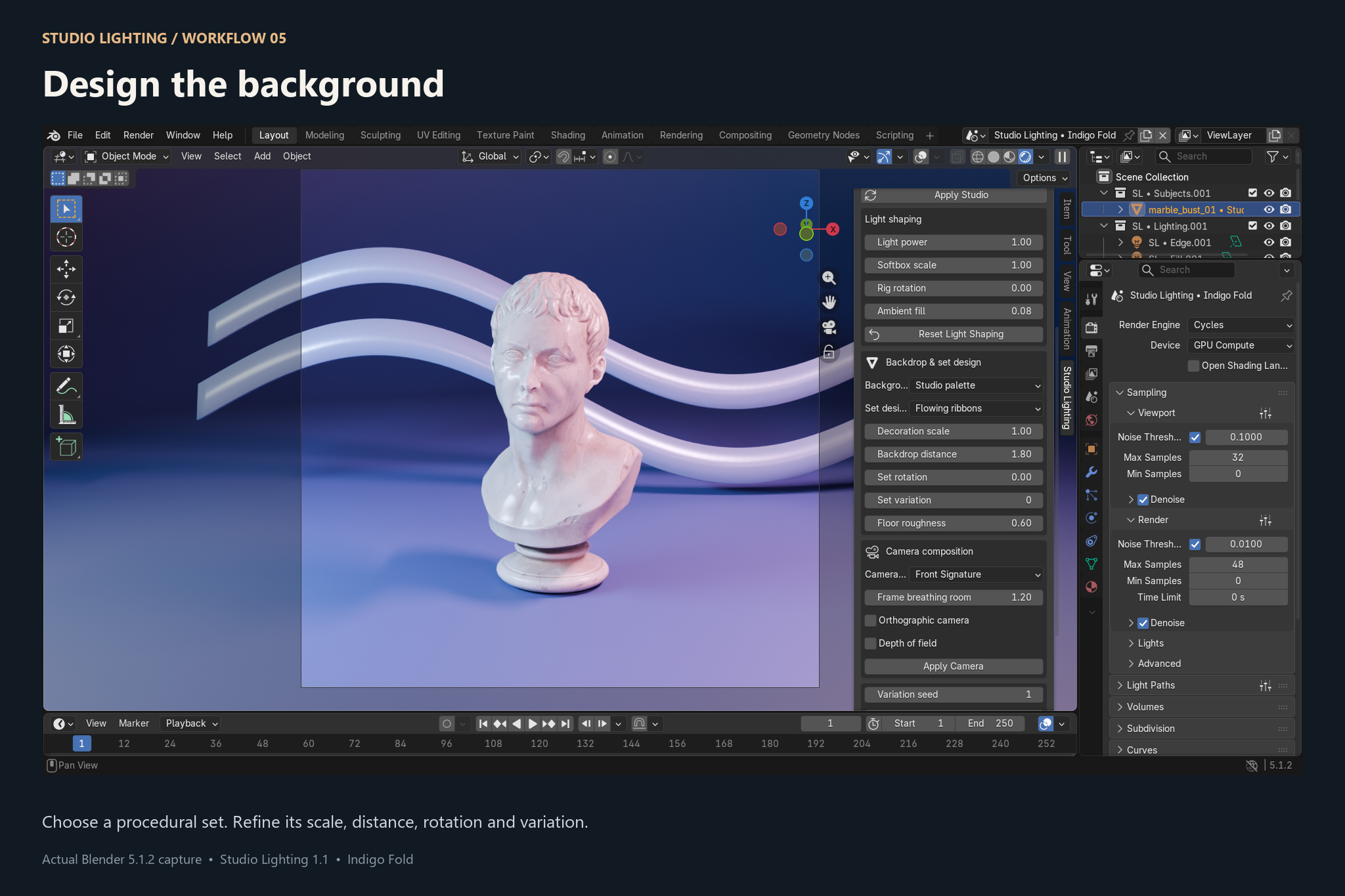The height and width of the screenshot is (896, 1345).
Task: Enable the Depth of field checkbox
Action: [871, 643]
